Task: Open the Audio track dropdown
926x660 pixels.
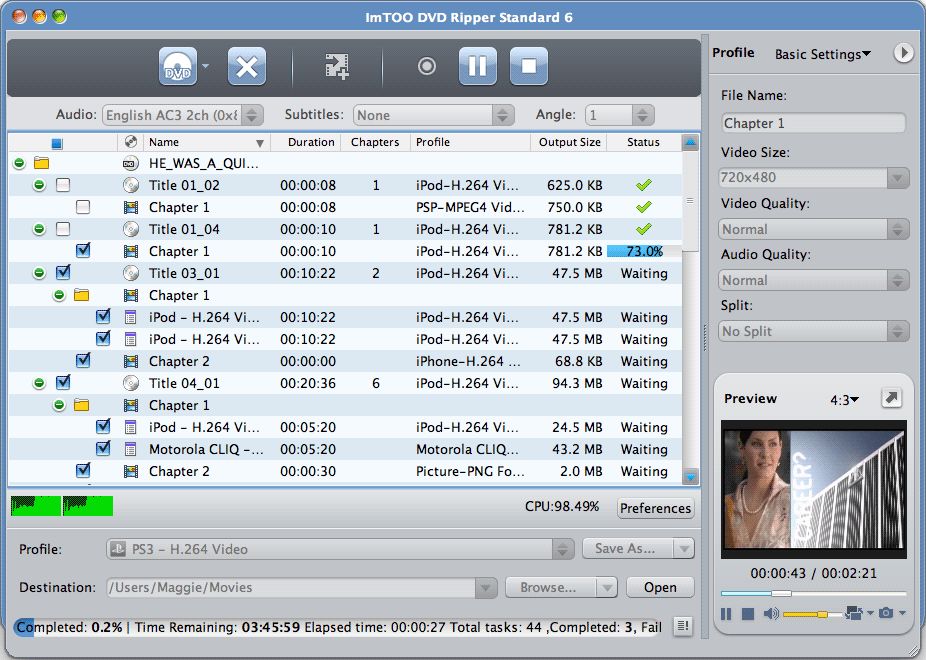Action: tap(183, 115)
